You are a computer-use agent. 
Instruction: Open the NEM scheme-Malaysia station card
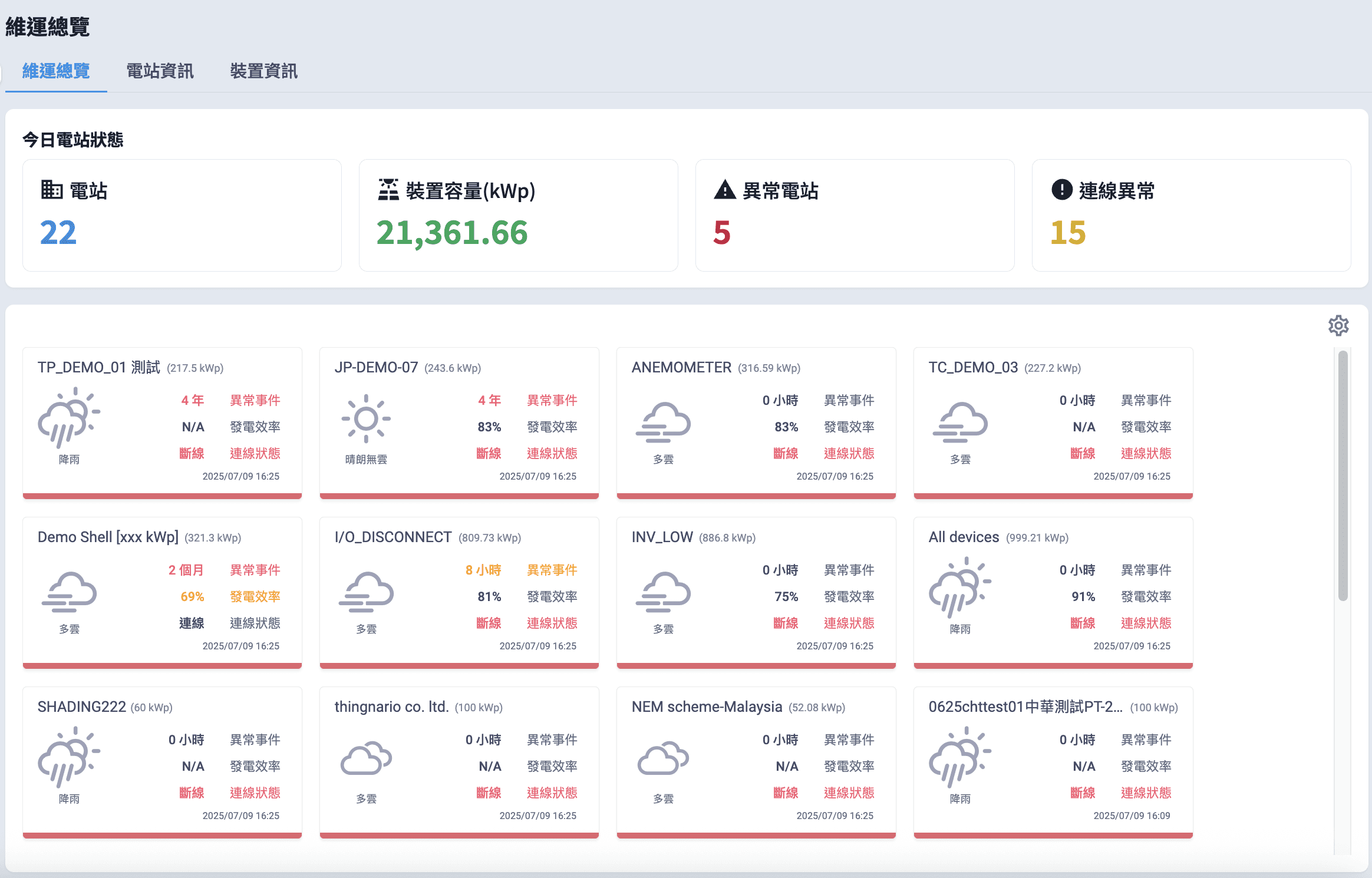click(756, 760)
